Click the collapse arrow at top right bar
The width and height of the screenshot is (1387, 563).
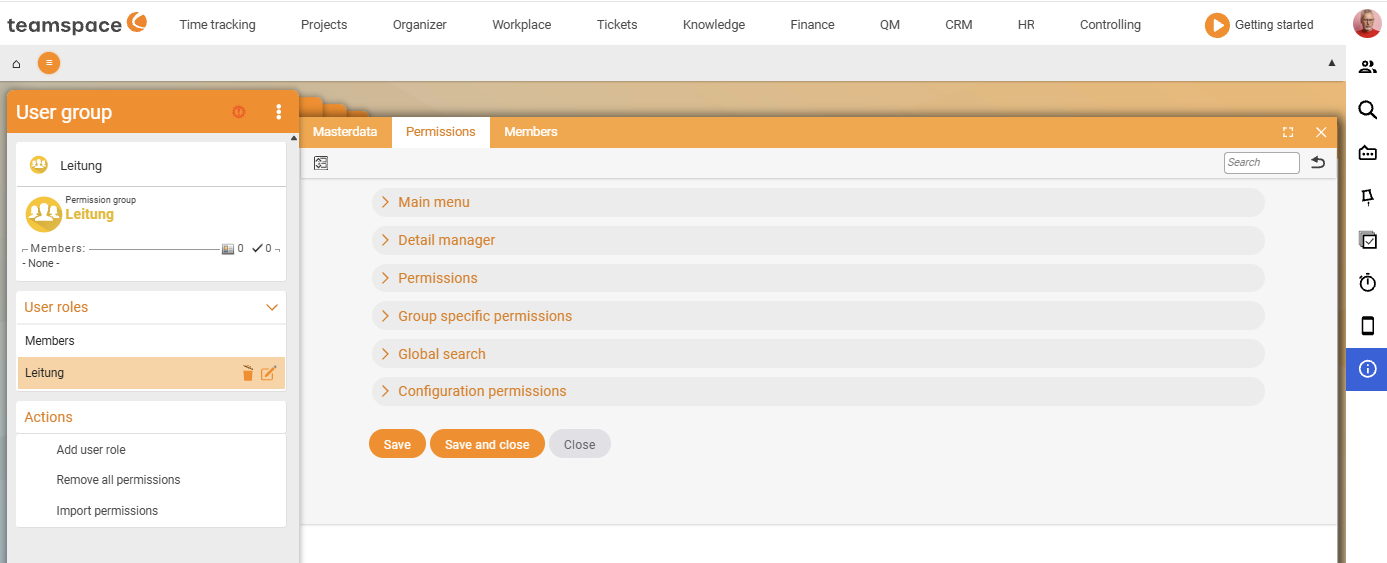coord(1331,63)
